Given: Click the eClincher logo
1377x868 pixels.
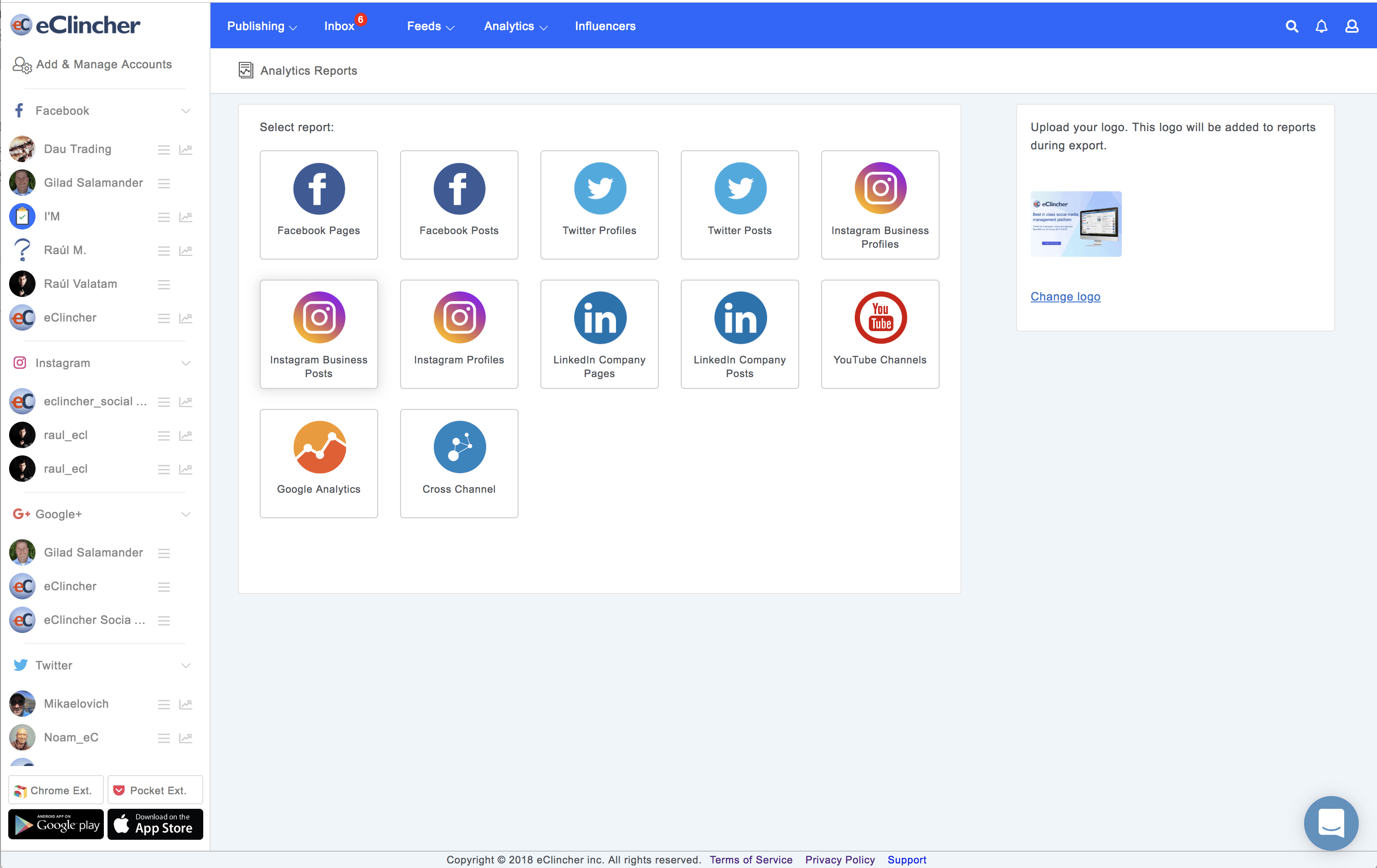Looking at the screenshot, I should (x=75, y=25).
